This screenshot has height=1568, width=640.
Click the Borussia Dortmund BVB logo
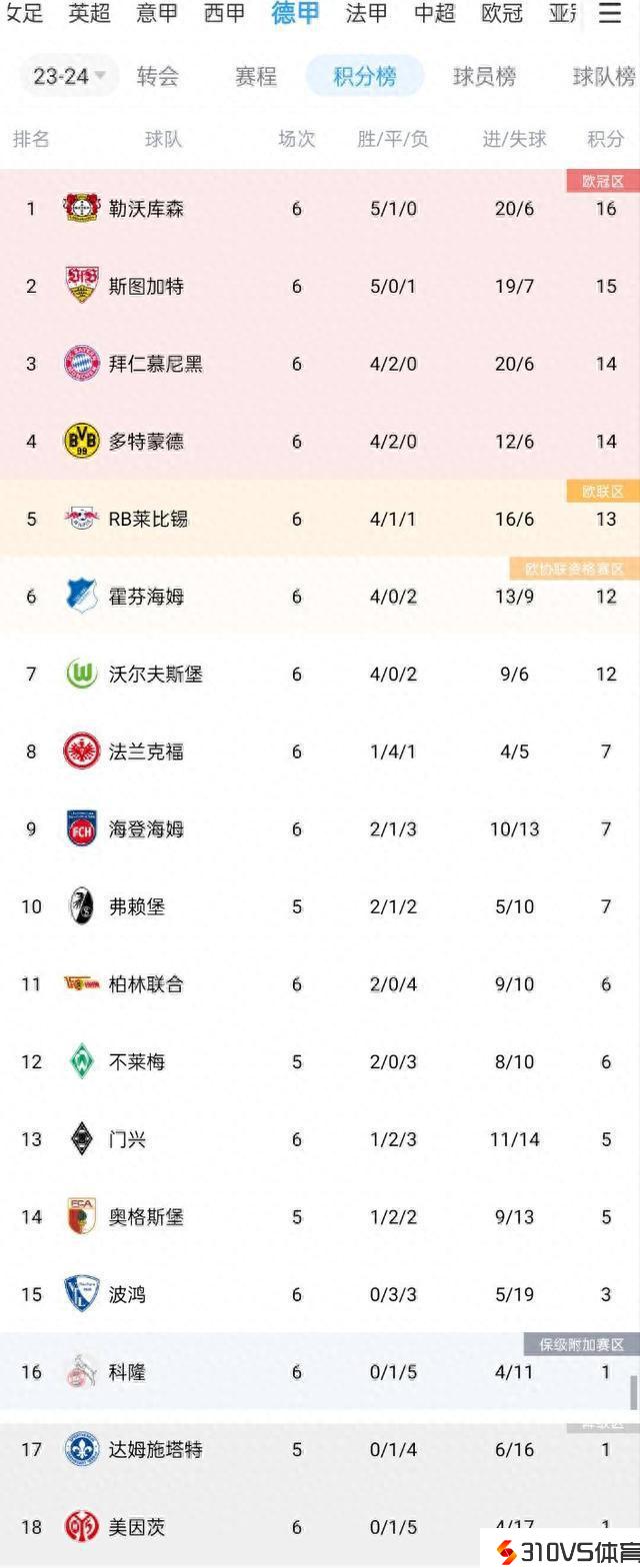(x=81, y=441)
